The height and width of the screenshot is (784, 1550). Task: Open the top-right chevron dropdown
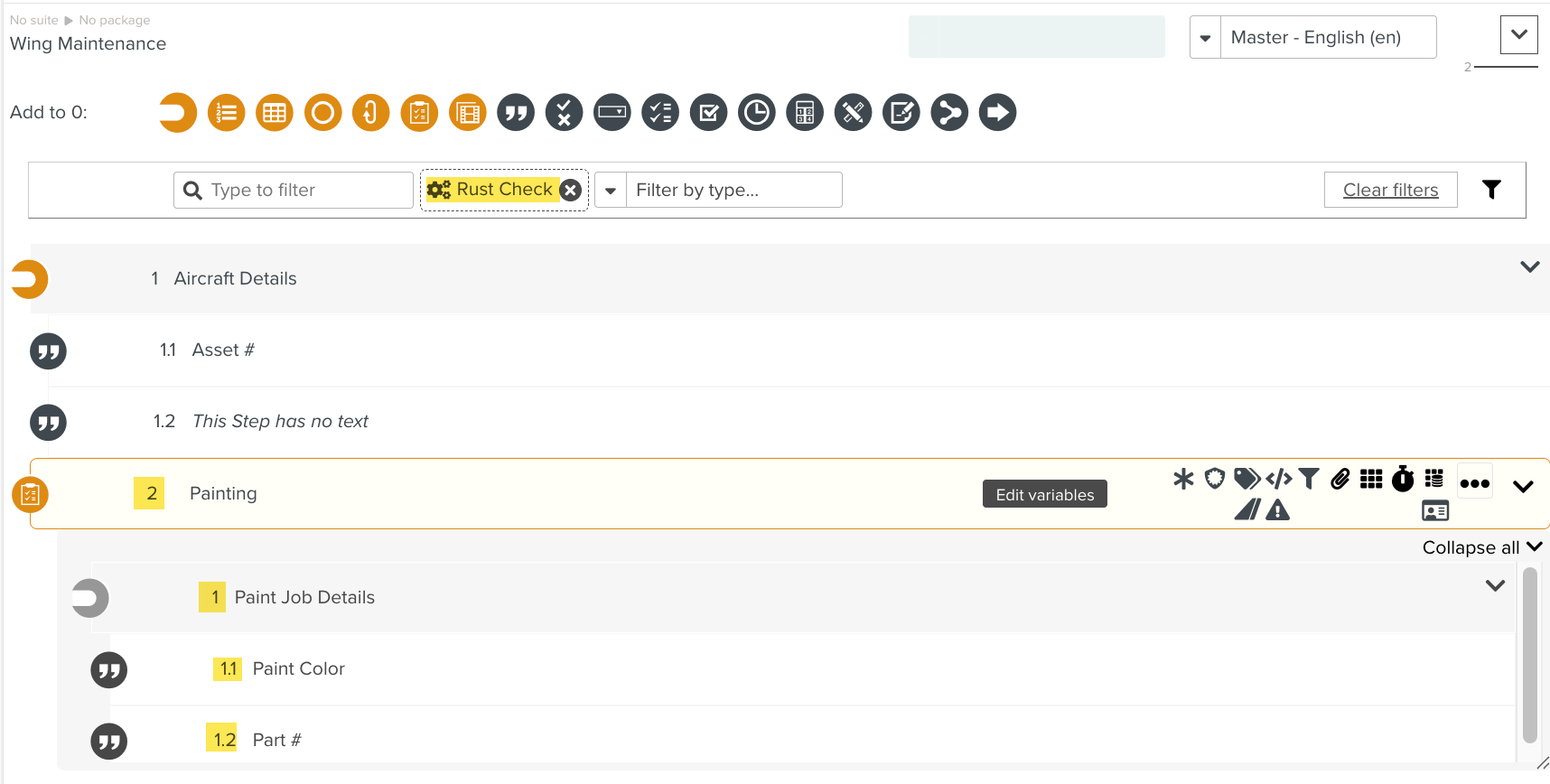pos(1519,34)
